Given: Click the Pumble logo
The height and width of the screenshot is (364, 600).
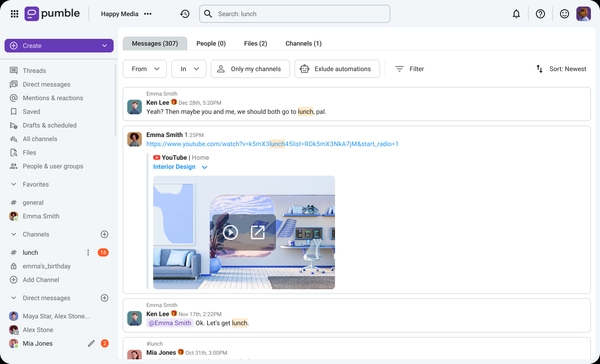Looking at the screenshot, I should (x=52, y=14).
